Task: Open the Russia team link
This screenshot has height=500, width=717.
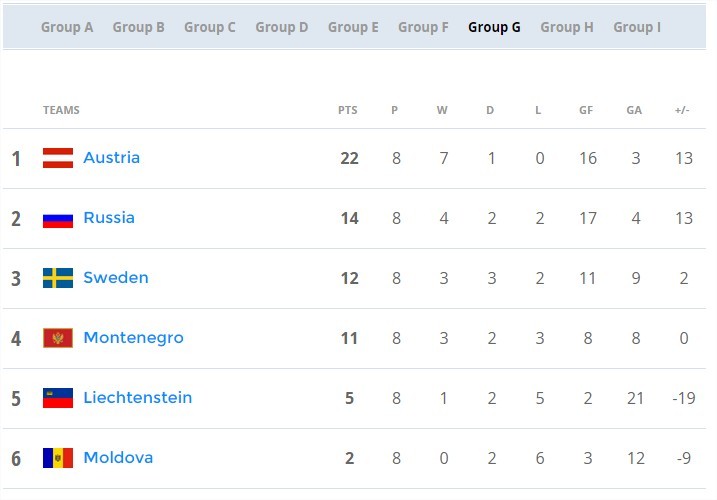Action: pos(109,218)
